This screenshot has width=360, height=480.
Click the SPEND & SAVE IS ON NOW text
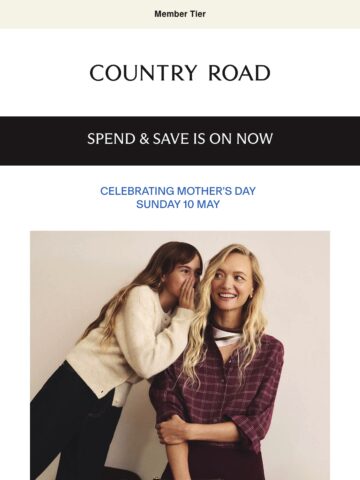pos(180,139)
